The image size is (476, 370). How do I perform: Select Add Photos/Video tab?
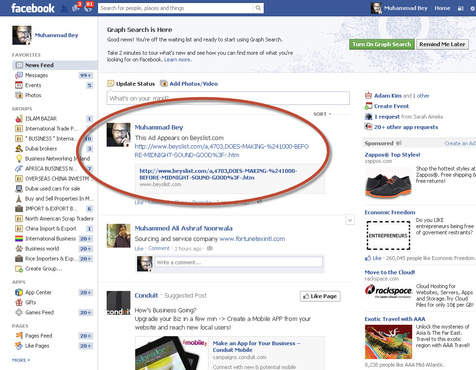click(x=189, y=84)
